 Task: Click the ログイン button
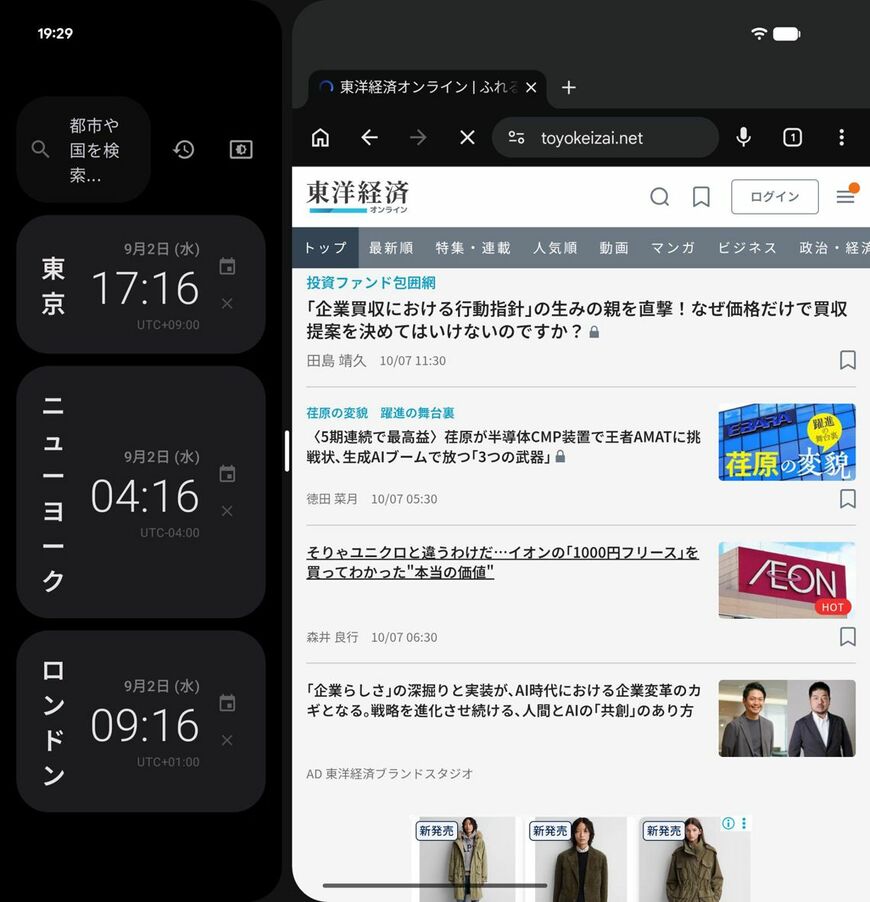pyautogui.click(x=774, y=197)
